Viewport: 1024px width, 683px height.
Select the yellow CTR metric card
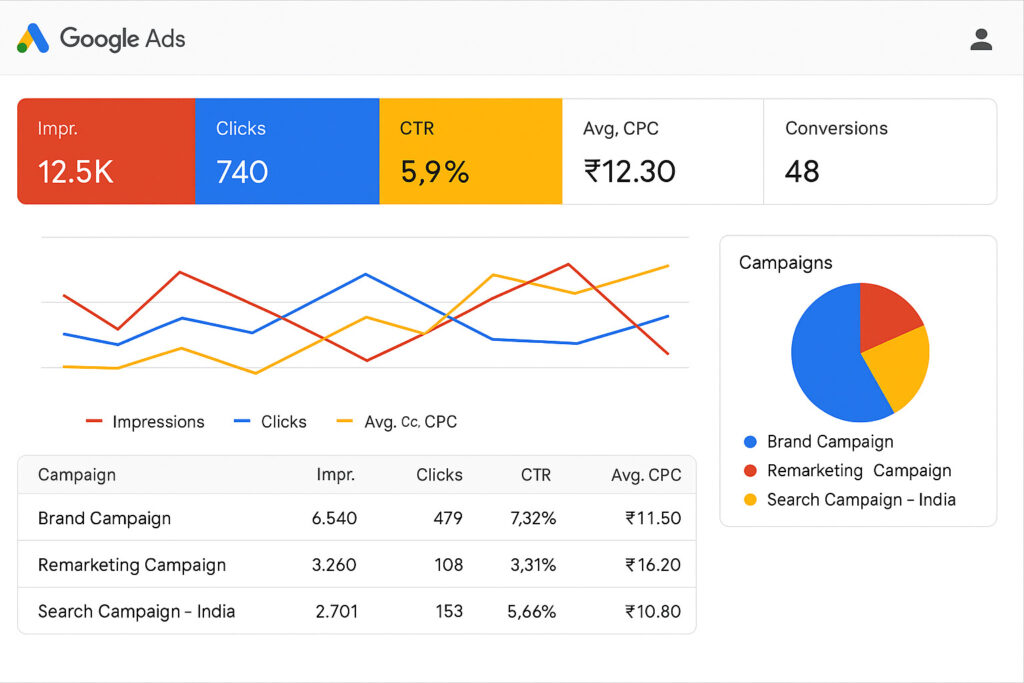(x=470, y=151)
